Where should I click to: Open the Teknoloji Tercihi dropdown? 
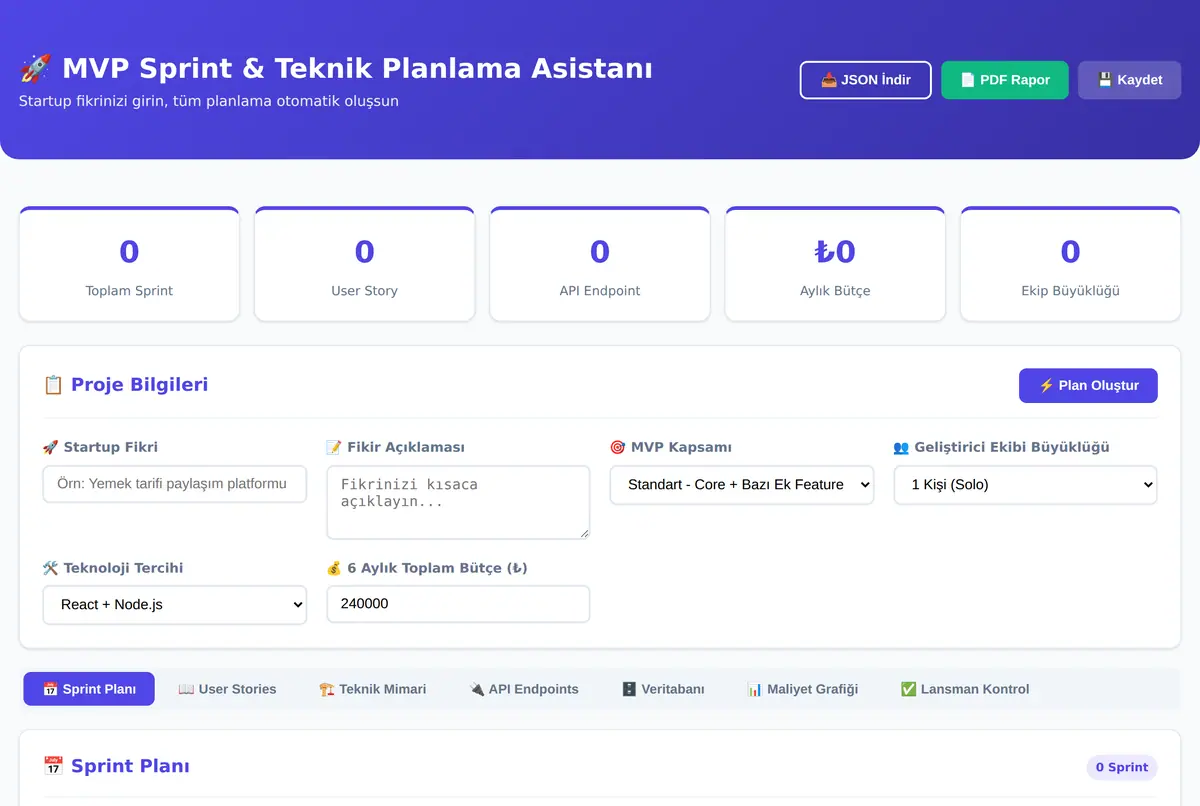[x=175, y=604]
